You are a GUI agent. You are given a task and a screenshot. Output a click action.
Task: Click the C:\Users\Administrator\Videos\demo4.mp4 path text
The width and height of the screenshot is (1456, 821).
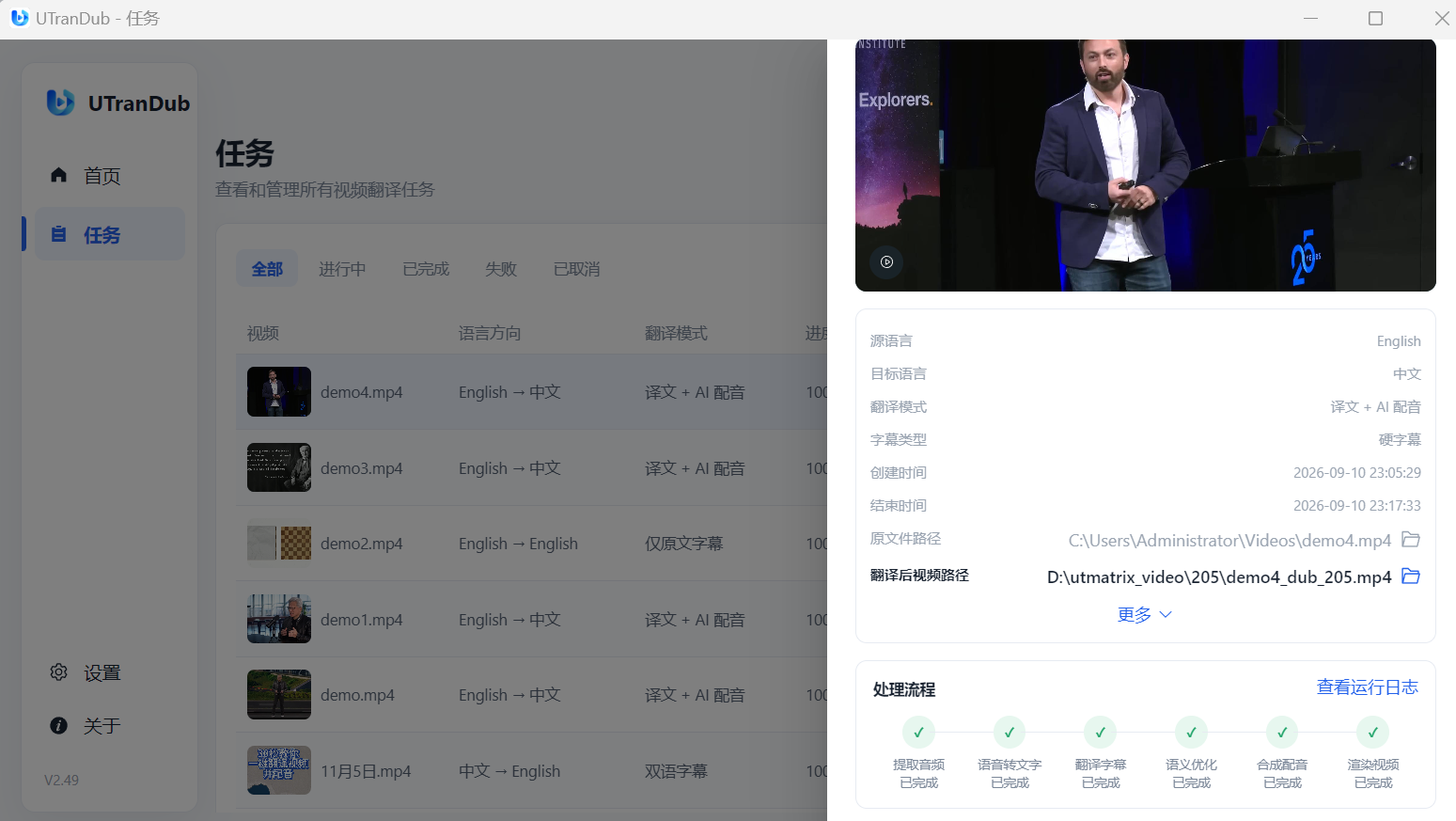point(1229,541)
